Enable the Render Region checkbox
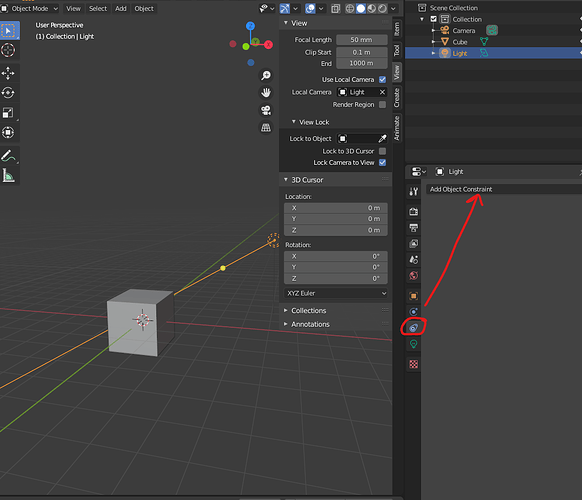Viewport: 582px width, 500px height. coord(382,105)
